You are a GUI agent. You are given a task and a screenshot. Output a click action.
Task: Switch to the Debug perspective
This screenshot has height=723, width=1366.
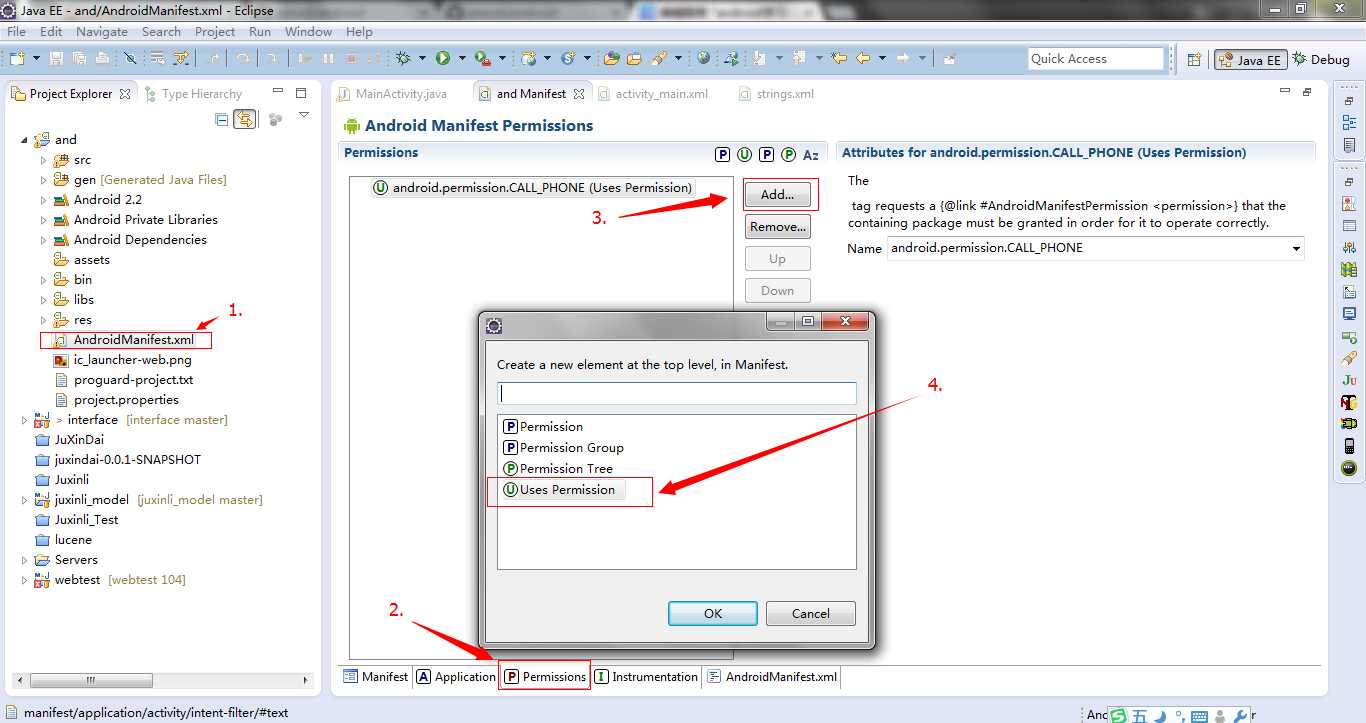[x=1322, y=60]
